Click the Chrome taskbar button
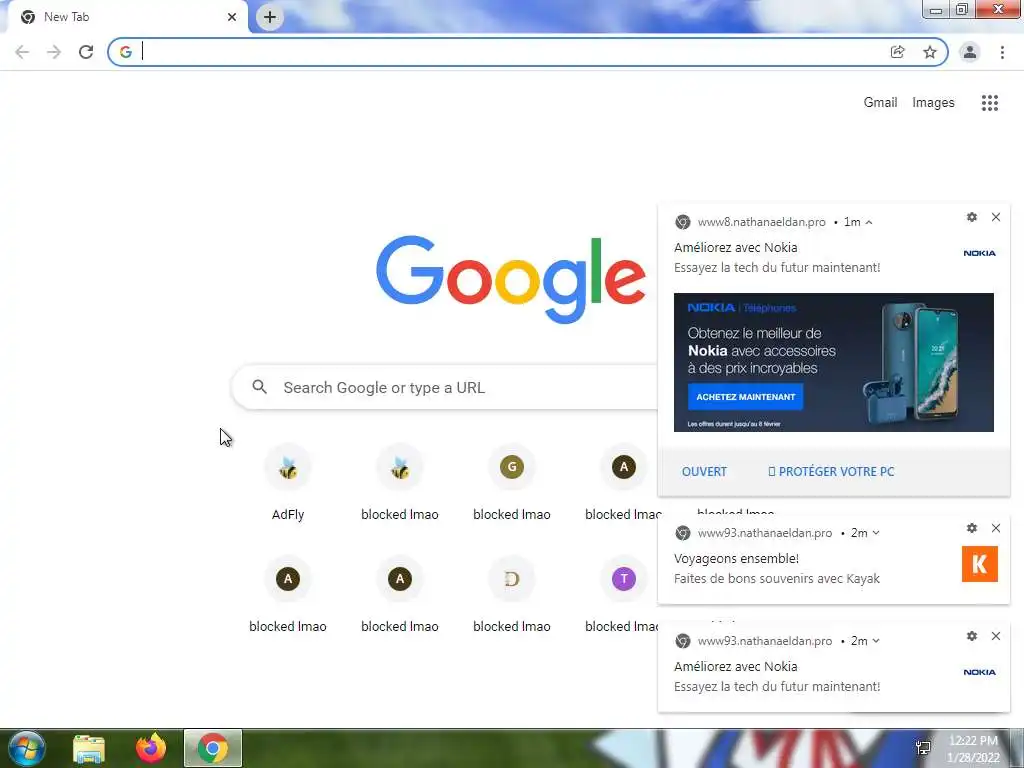This screenshot has width=1024, height=768. tap(213, 748)
